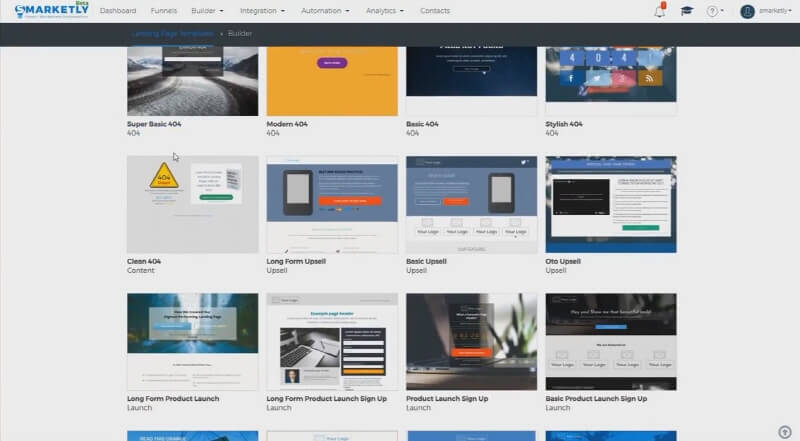Click the Long Form Upsell title
This screenshot has height=441, width=800.
click(x=296, y=261)
